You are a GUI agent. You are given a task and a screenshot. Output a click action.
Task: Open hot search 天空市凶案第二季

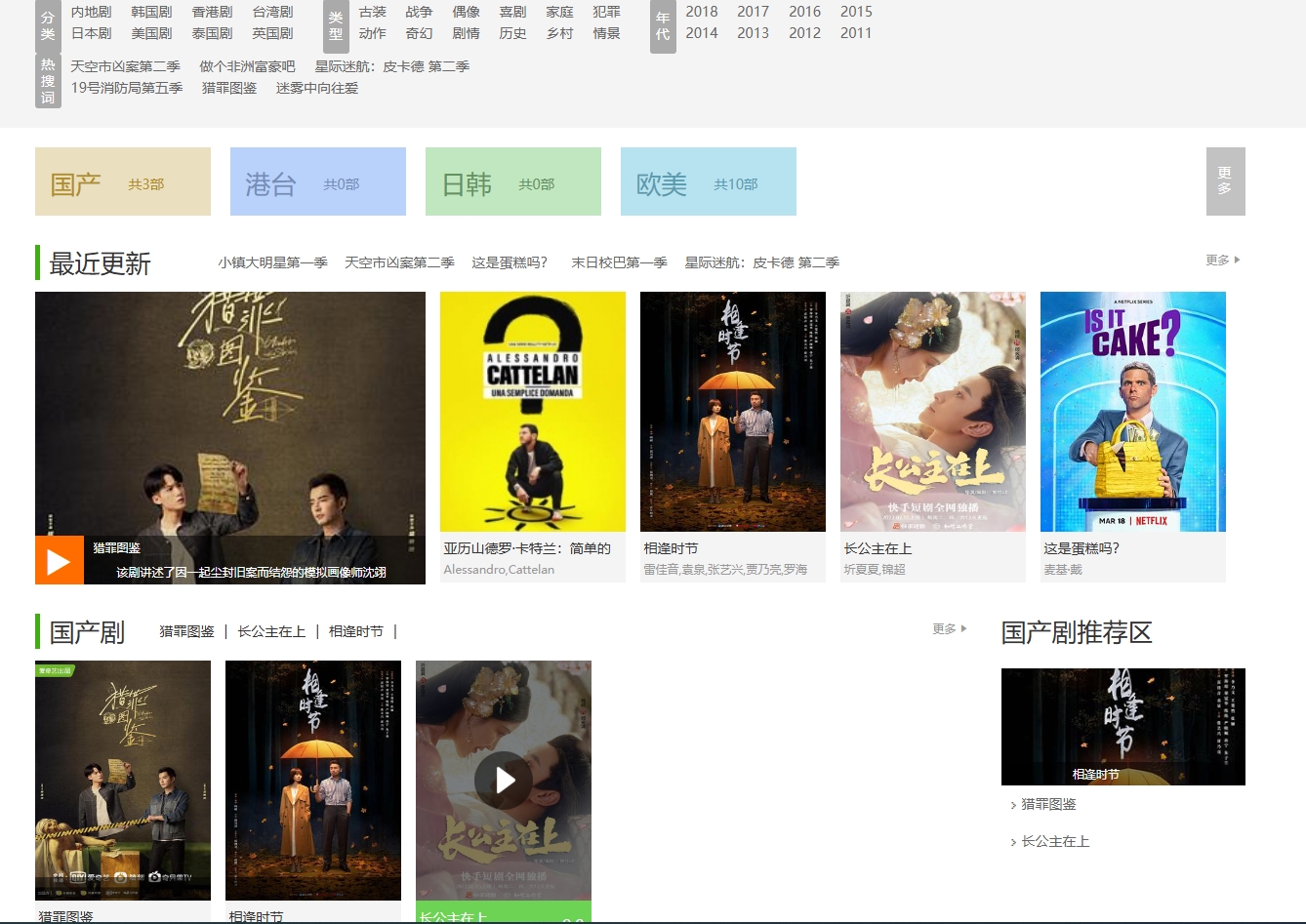[x=126, y=66]
